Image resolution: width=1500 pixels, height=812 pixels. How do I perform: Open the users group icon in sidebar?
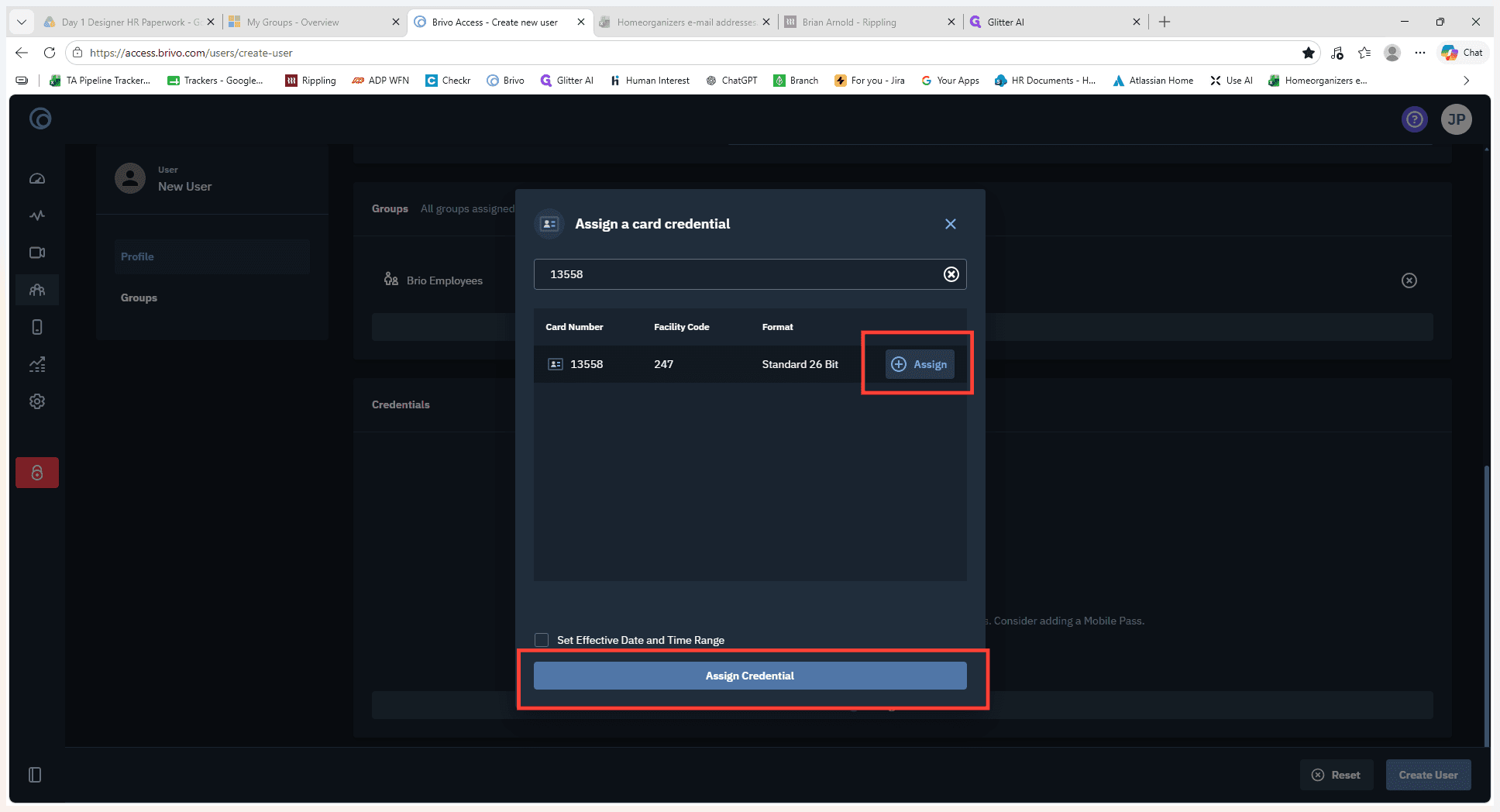[x=37, y=290]
